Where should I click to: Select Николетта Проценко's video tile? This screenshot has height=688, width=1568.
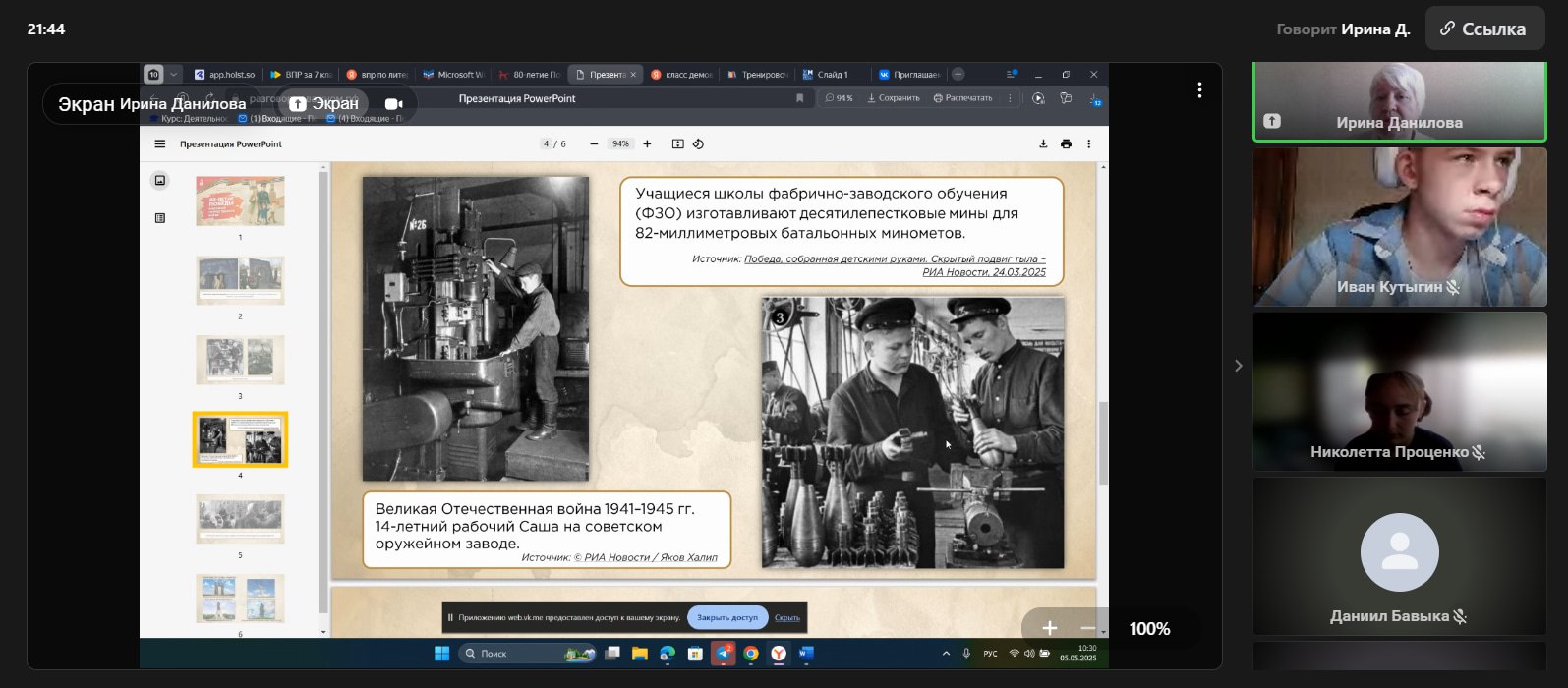1399,391
